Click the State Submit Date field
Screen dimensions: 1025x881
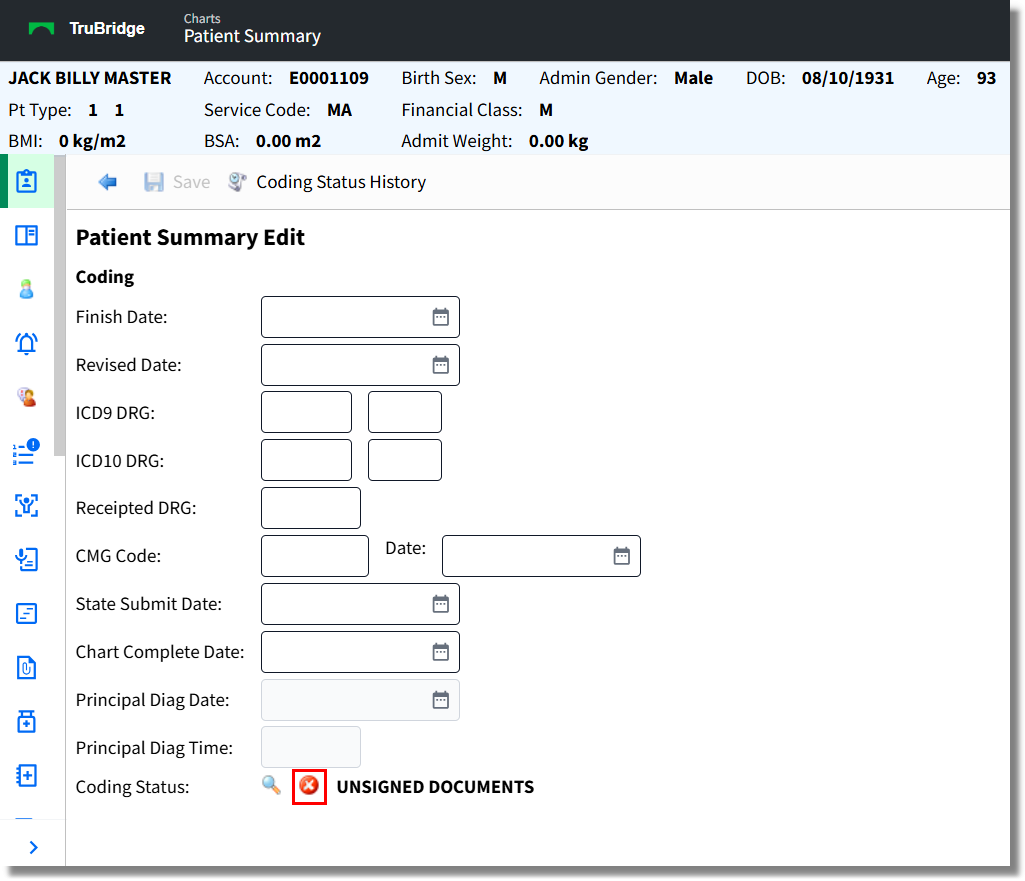(360, 604)
